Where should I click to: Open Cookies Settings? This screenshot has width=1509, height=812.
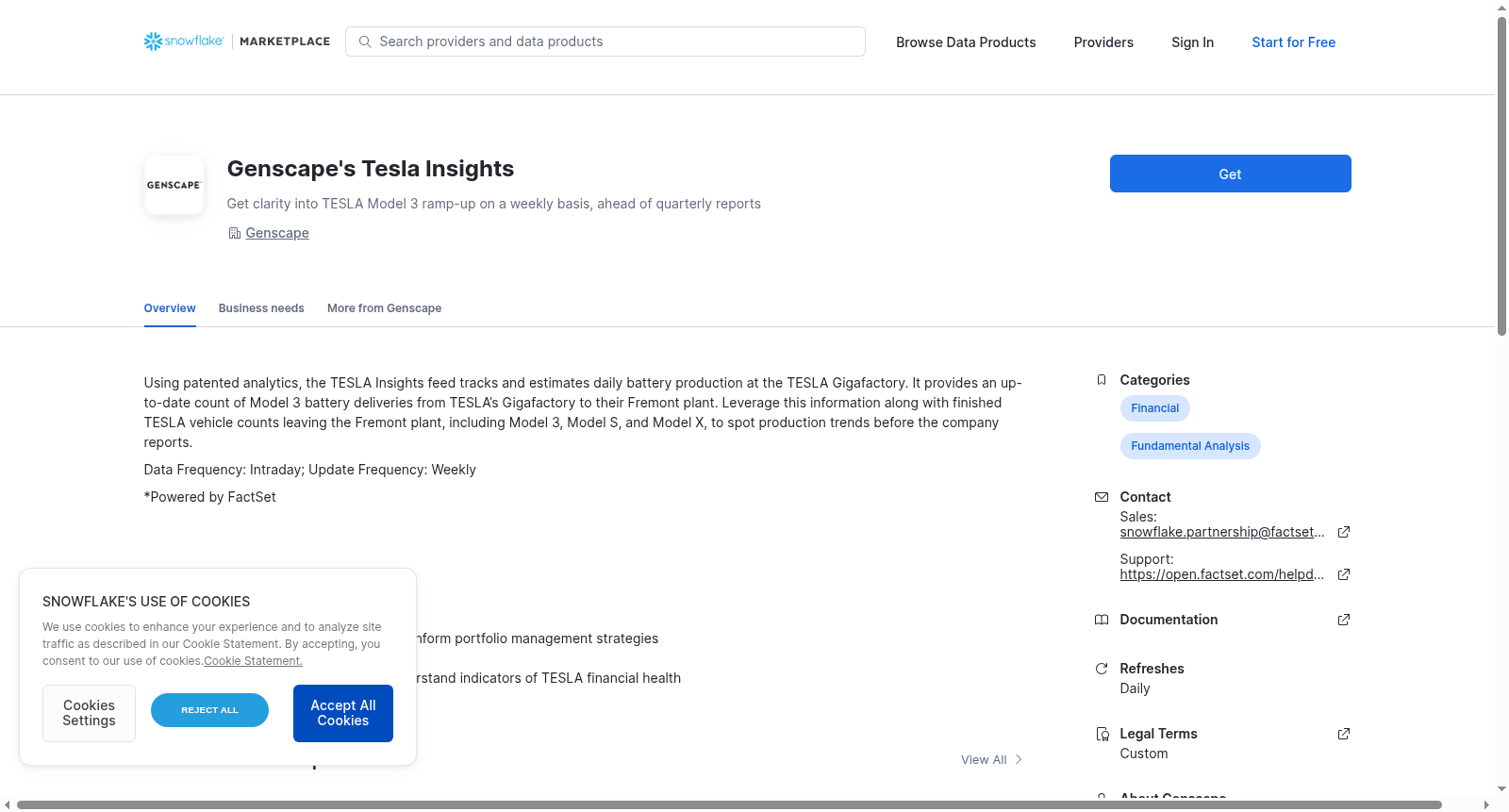tap(89, 713)
